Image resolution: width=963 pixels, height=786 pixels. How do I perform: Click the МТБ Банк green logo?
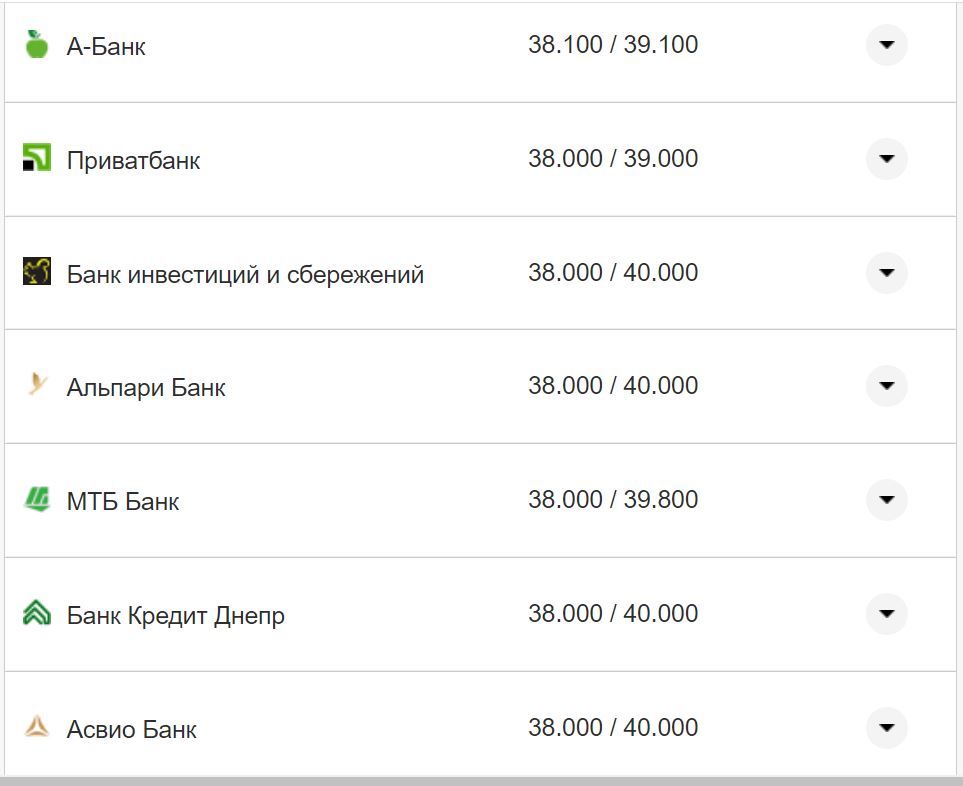pyautogui.click(x=37, y=499)
